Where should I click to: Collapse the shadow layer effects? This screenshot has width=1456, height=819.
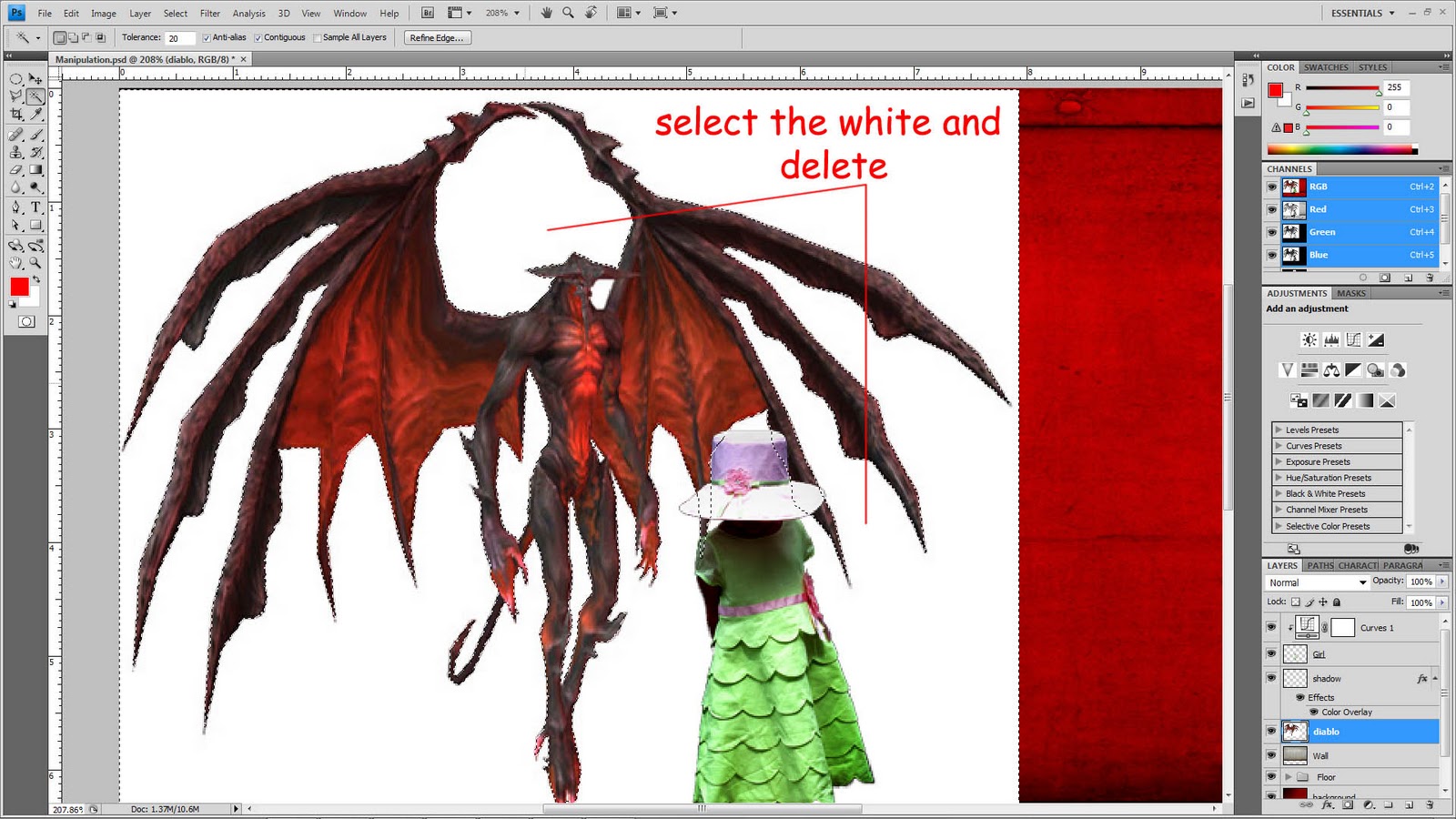pos(1435,678)
